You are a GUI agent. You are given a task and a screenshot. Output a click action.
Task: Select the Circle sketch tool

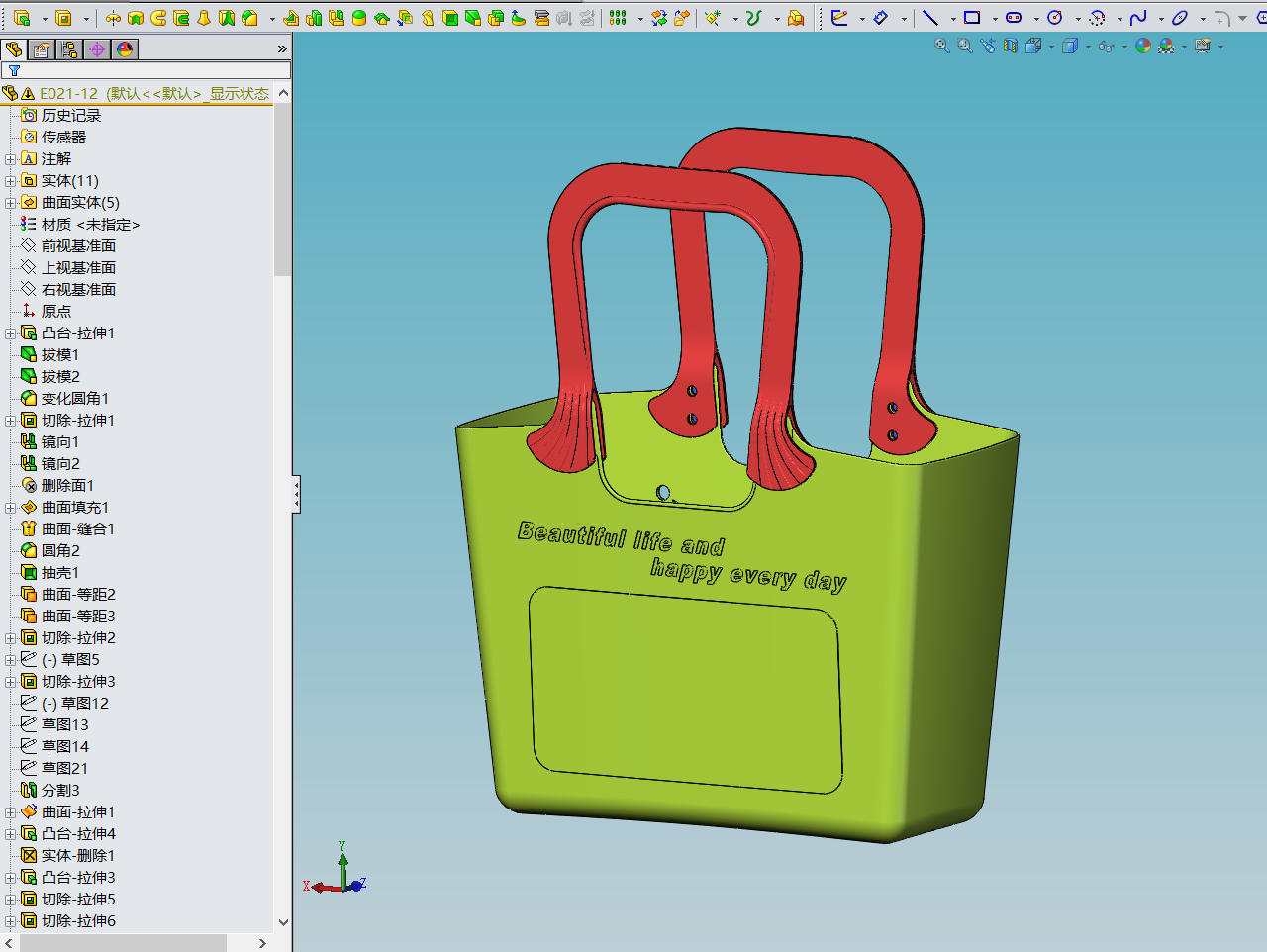1055,18
